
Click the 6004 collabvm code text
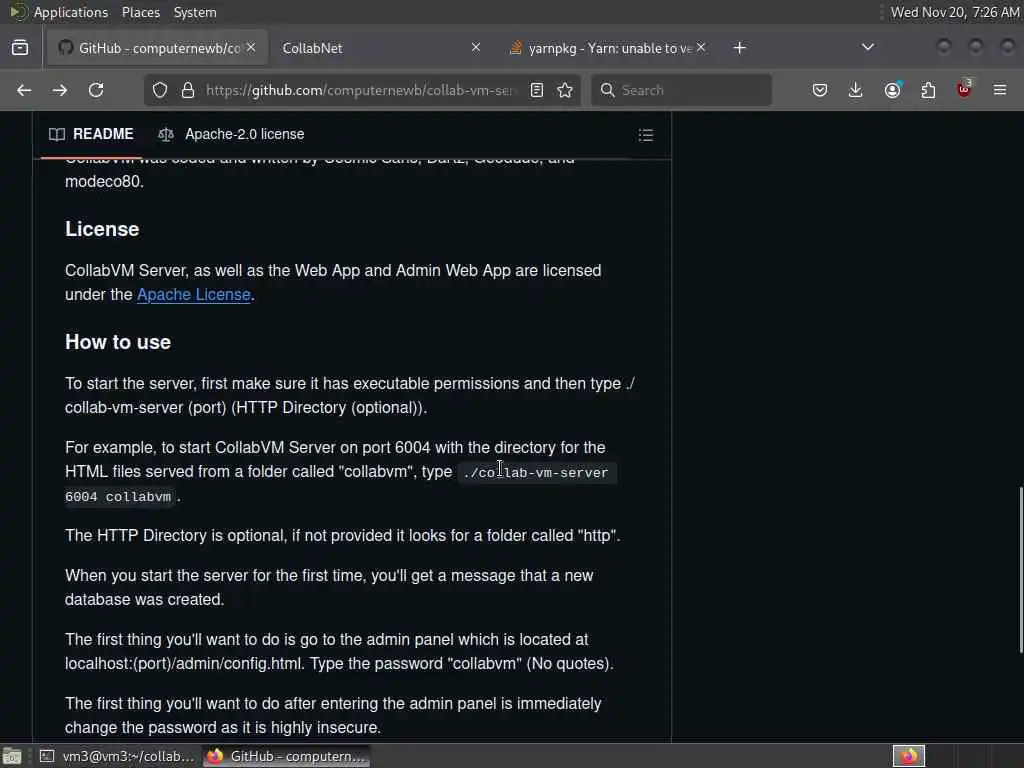118,497
